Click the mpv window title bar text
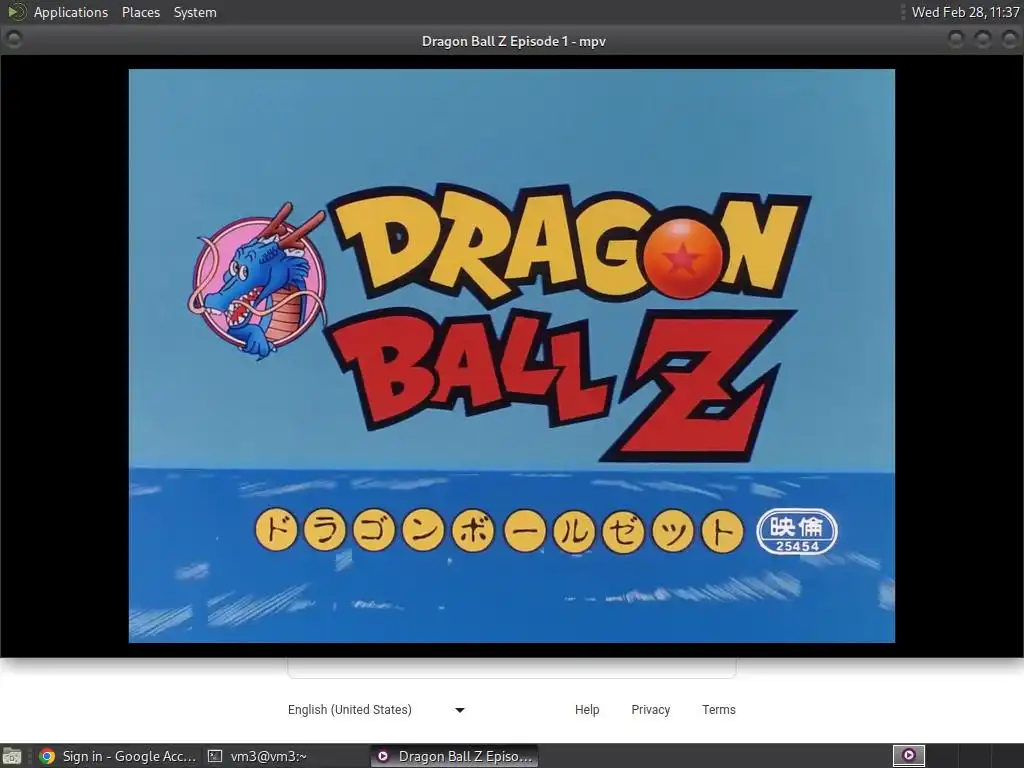1024x768 pixels. [x=513, y=41]
